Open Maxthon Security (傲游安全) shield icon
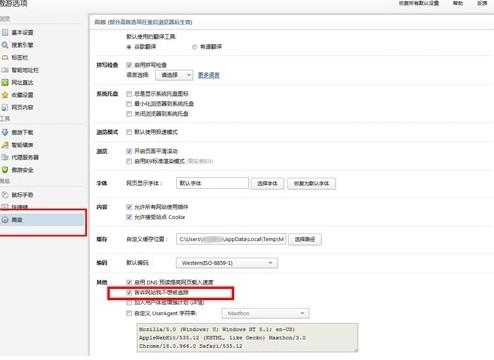 5,170
